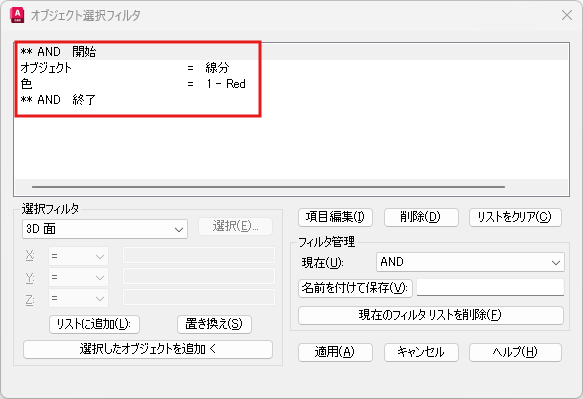
Task: Click the リストをクリア(C) button
Action: (515, 217)
